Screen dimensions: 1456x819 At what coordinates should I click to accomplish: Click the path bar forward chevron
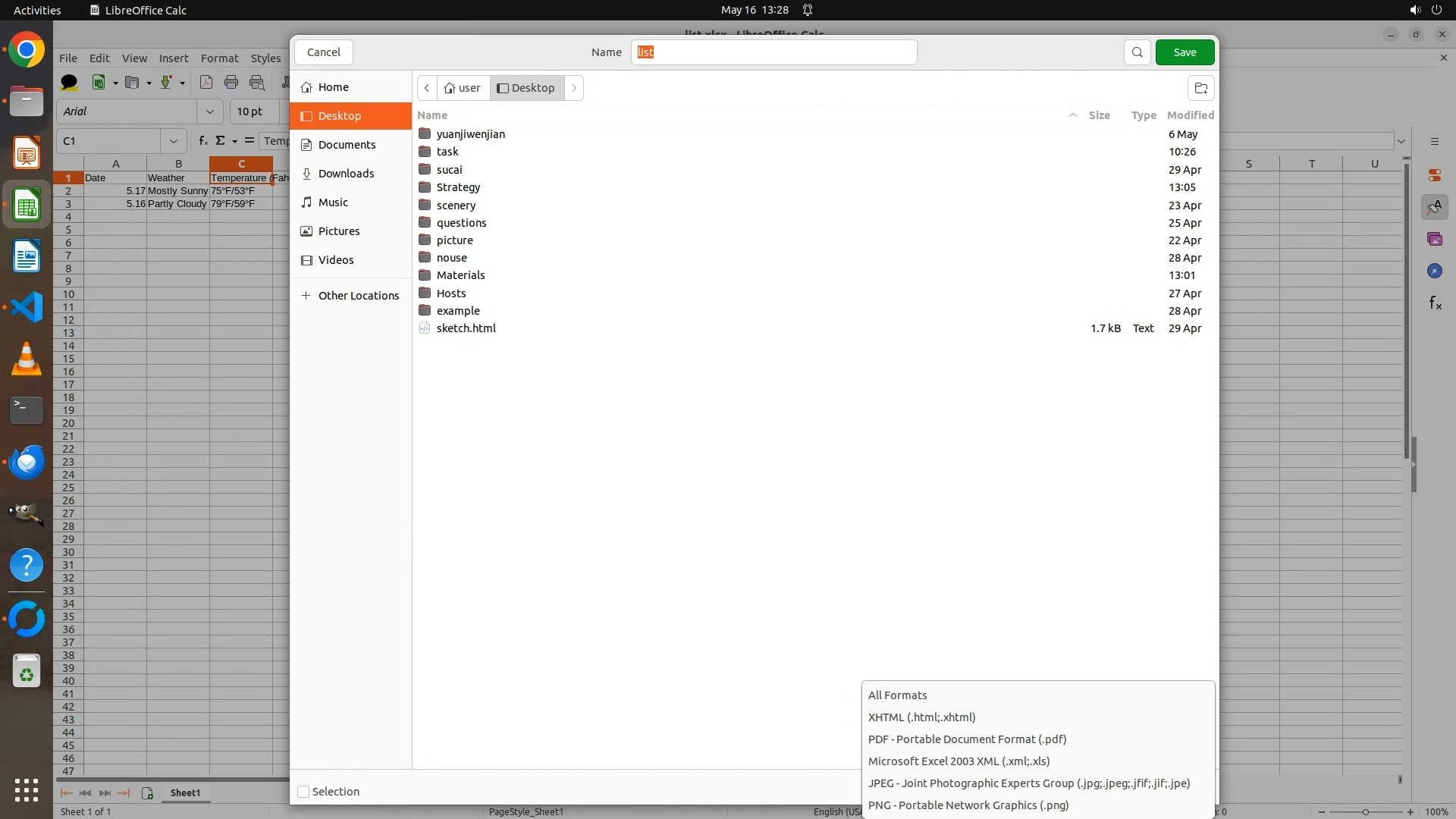tap(574, 88)
